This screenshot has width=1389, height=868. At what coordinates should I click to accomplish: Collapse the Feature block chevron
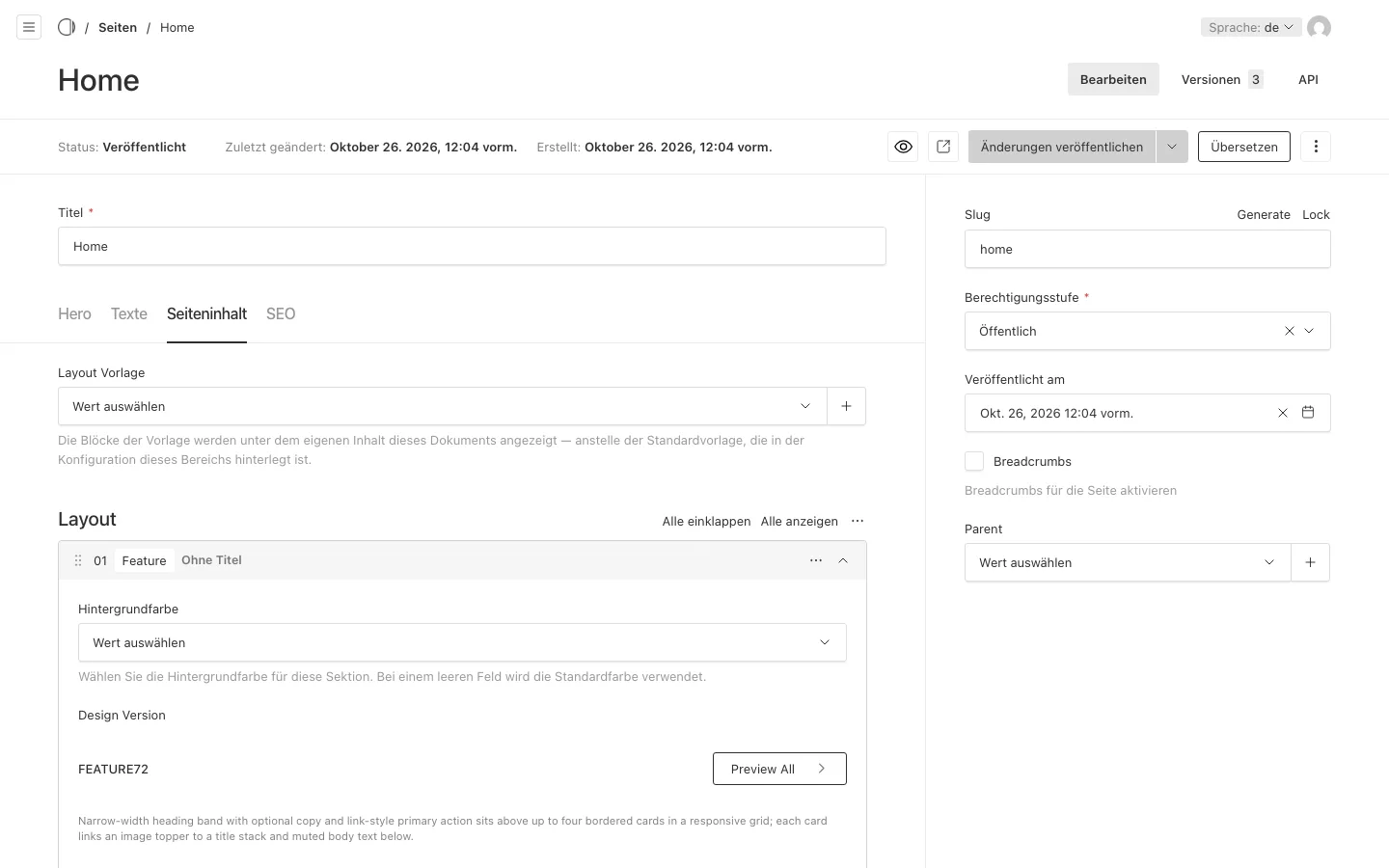[843, 560]
